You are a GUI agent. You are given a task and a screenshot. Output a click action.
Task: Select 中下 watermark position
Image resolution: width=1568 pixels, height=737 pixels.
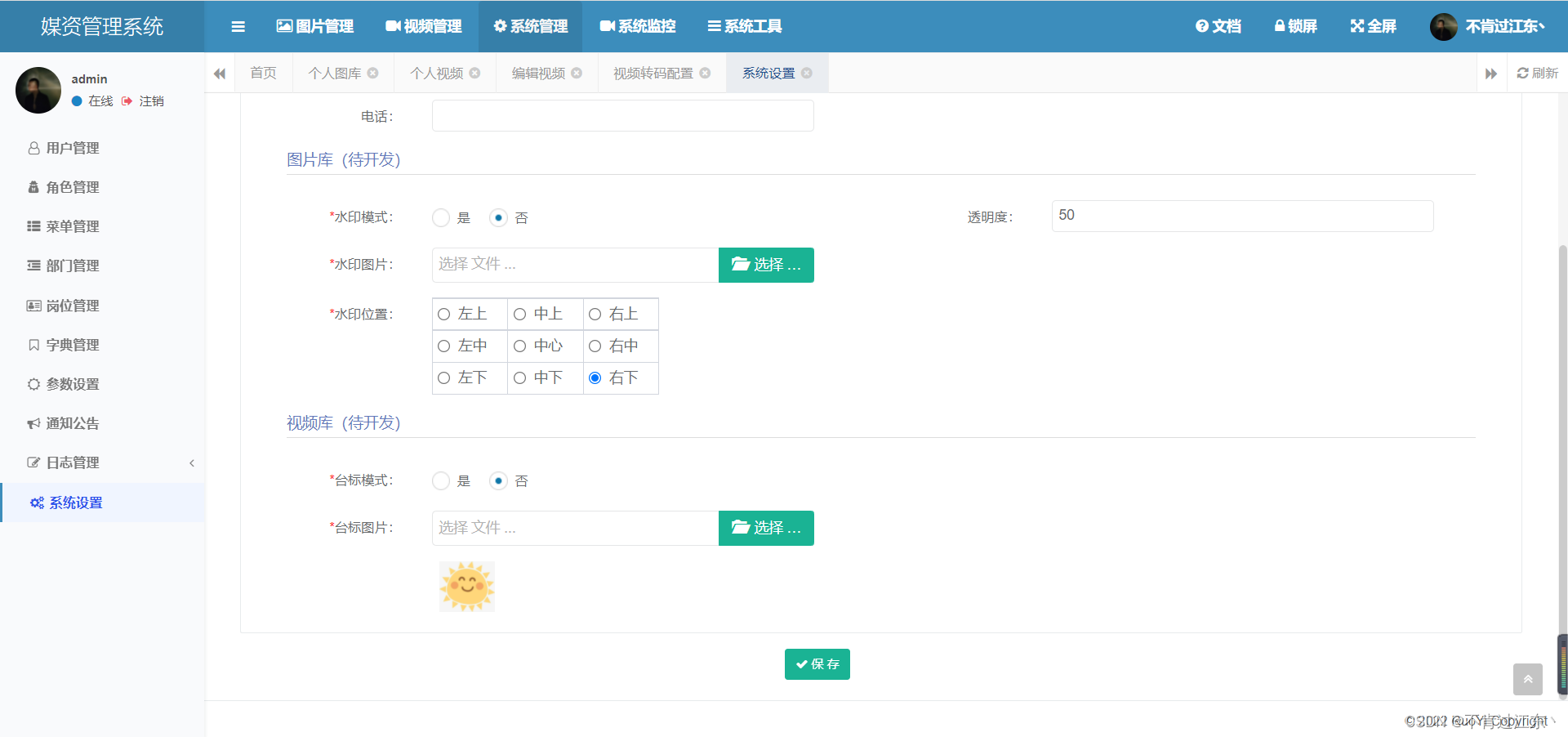(x=519, y=378)
